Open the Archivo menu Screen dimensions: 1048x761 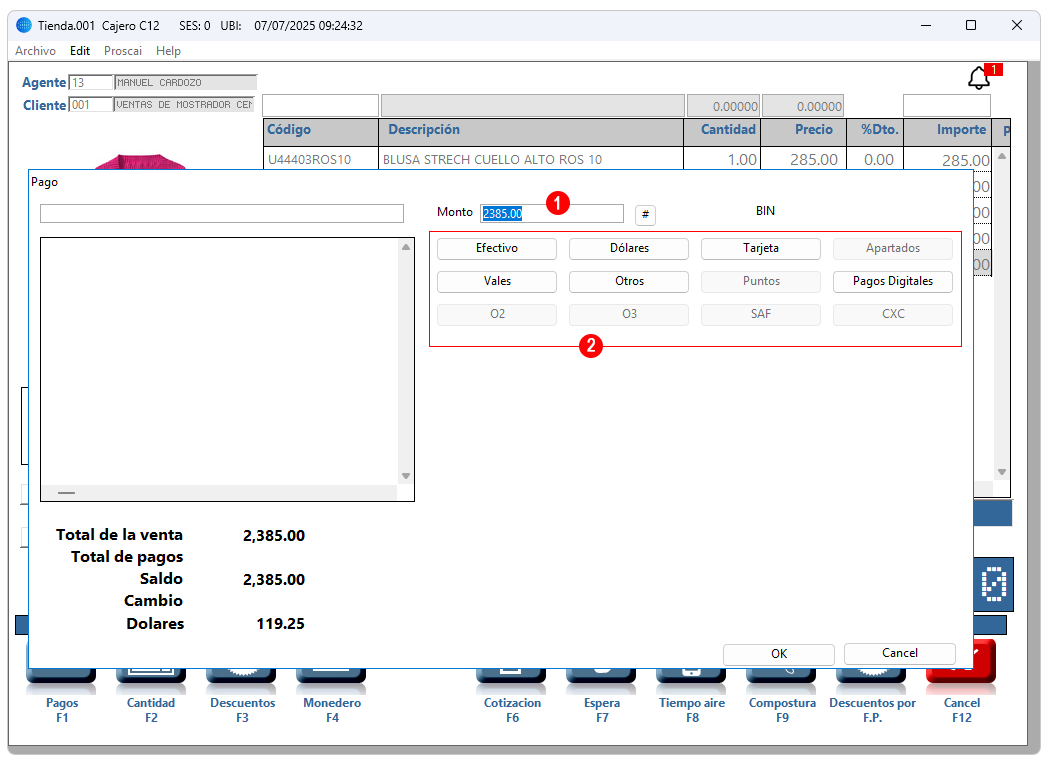coord(35,51)
